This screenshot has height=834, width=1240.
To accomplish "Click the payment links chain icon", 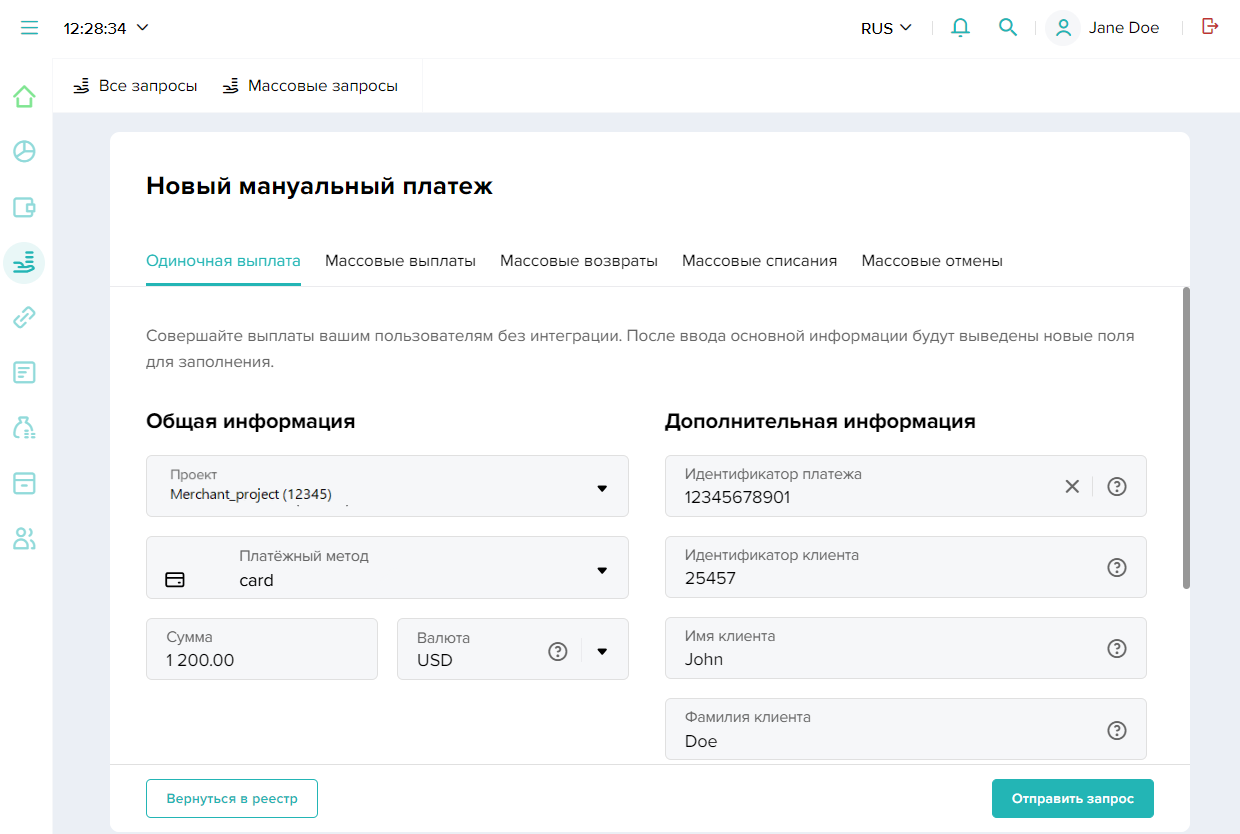I will tap(24, 318).
